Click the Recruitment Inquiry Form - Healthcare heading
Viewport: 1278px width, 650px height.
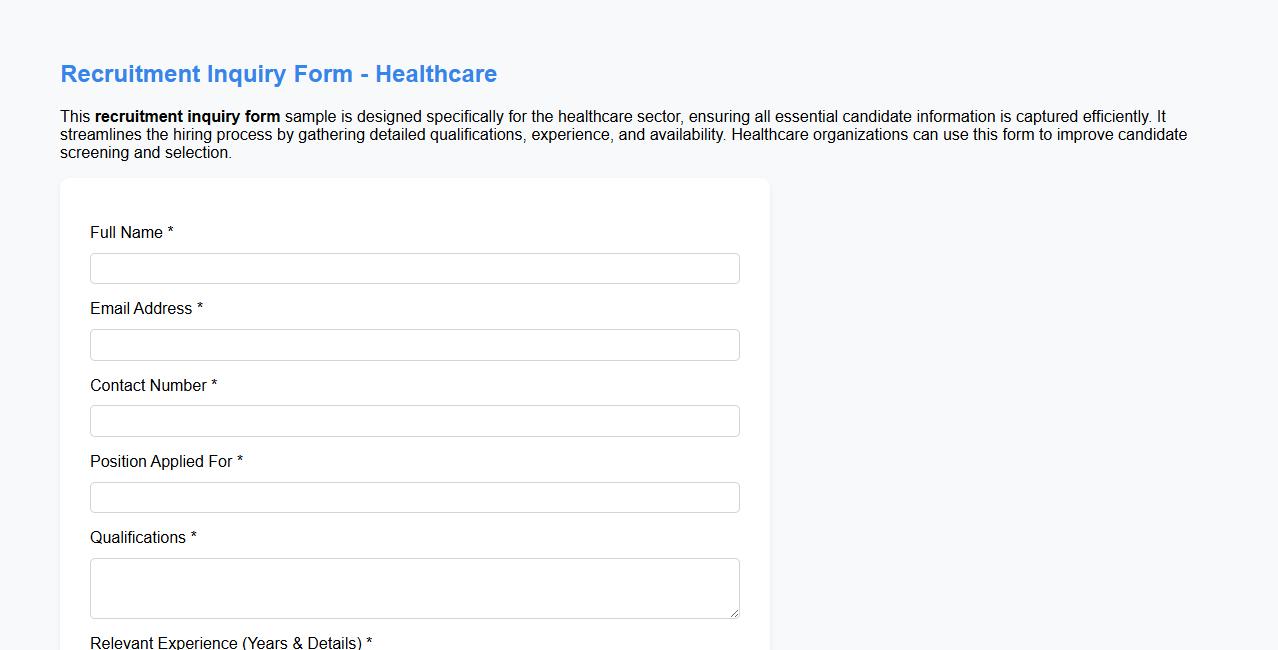coord(278,73)
